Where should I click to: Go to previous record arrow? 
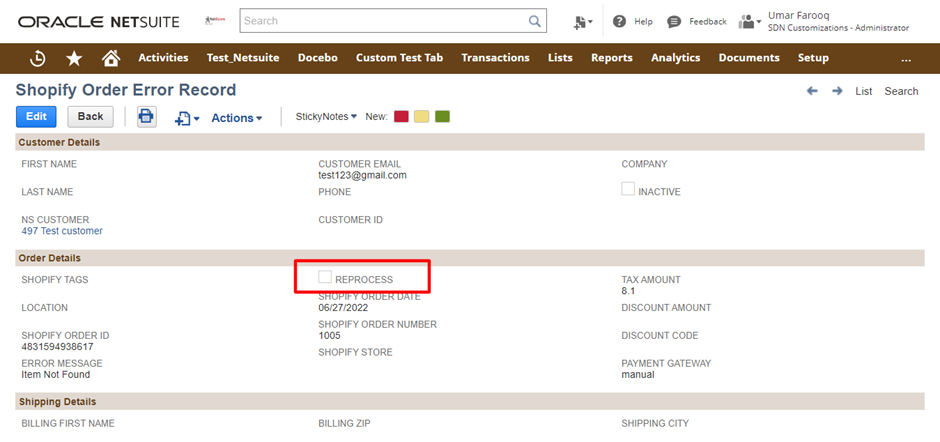[x=812, y=91]
